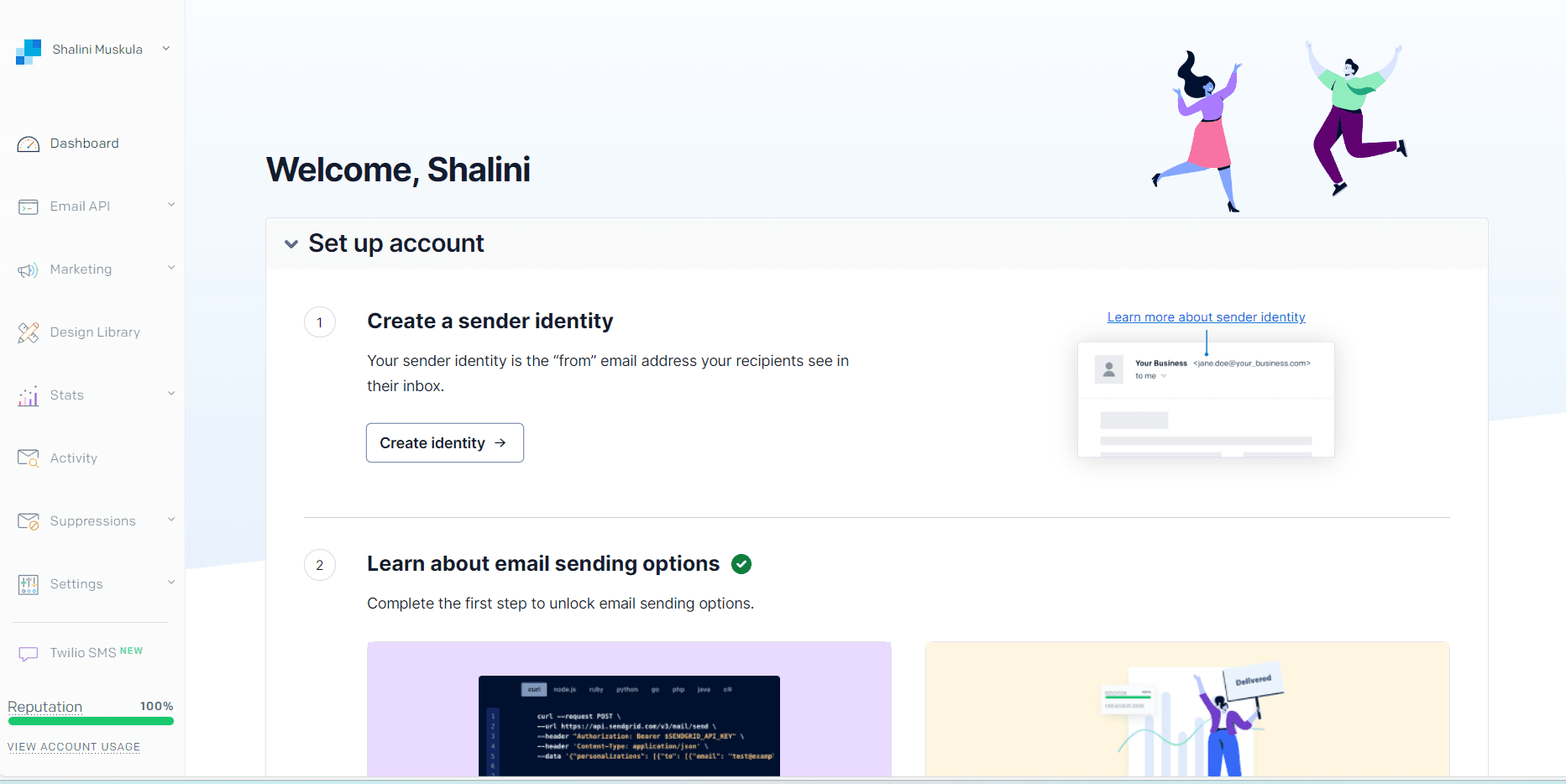Open the Activity envelope icon
This screenshot has width=1566, height=784.
click(29, 458)
